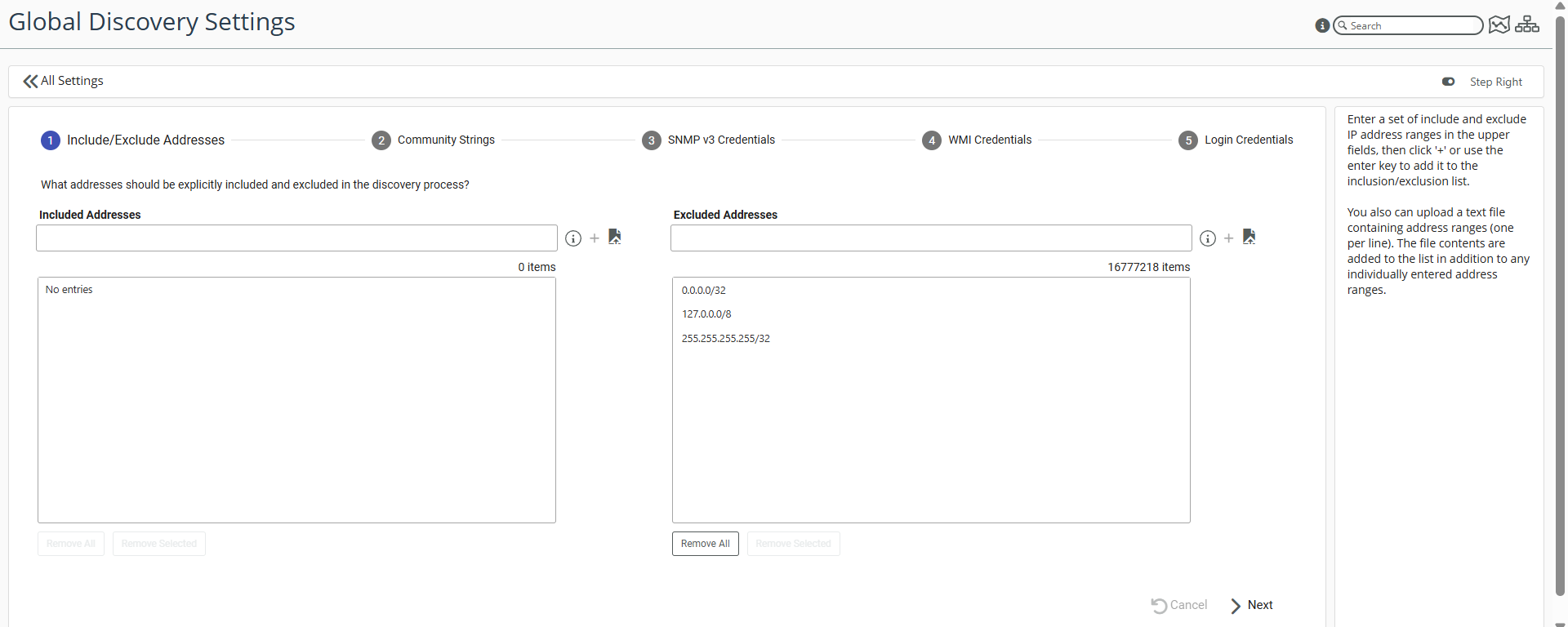This screenshot has width=1568, height=627.
Task: Click plus icon to add excluded address
Action: click(x=1229, y=238)
